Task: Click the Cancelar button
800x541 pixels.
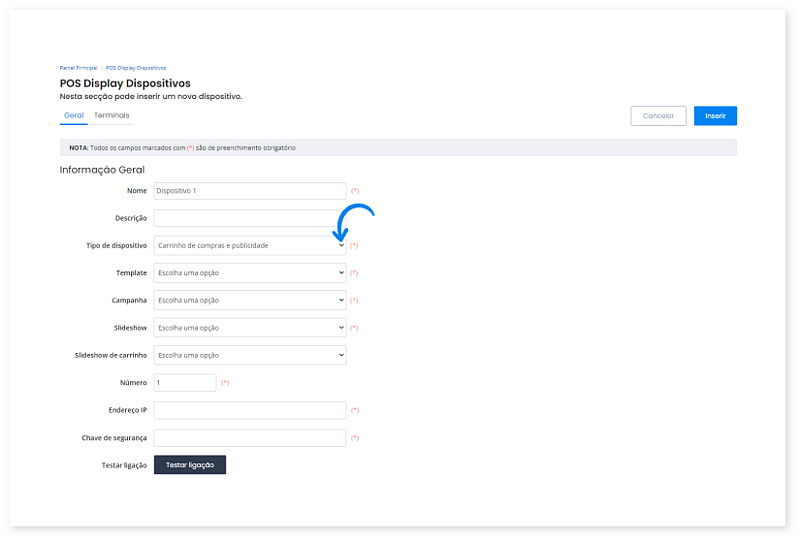Action: tap(658, 116)
